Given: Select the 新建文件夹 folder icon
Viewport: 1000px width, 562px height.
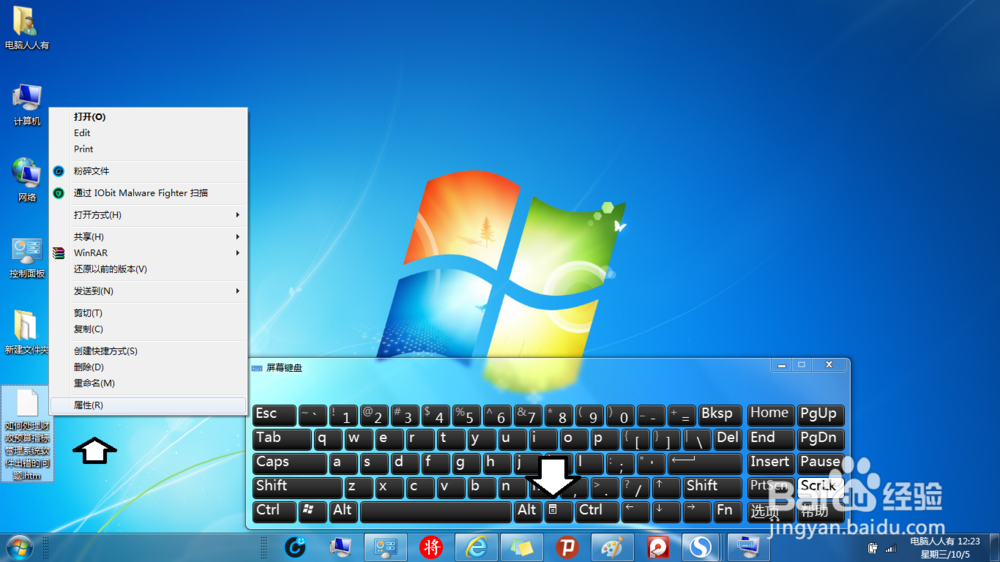Looking at the screenshot, I should [x=26, y=332].
